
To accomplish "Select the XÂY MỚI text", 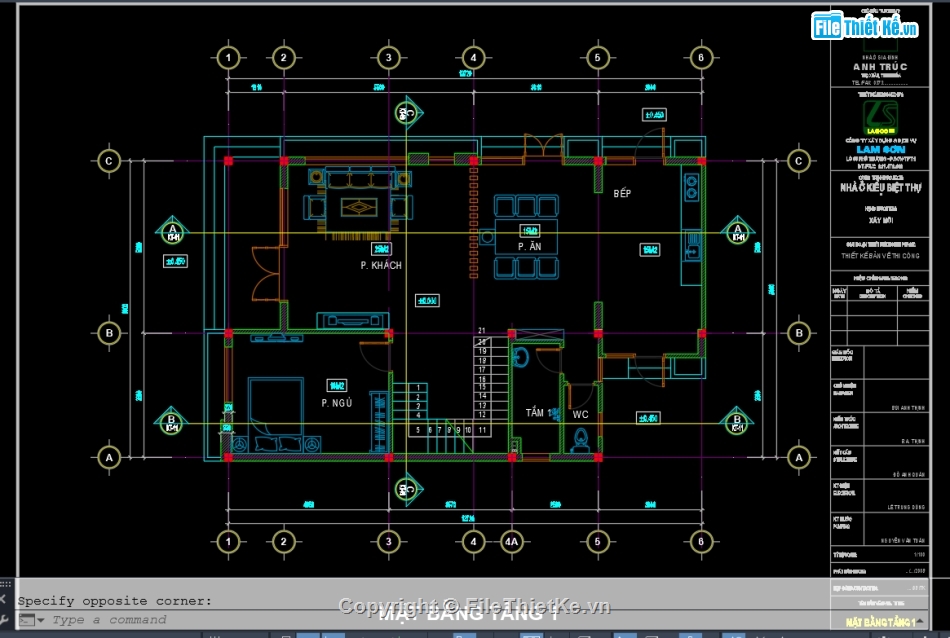I will [x=881, y=221].
